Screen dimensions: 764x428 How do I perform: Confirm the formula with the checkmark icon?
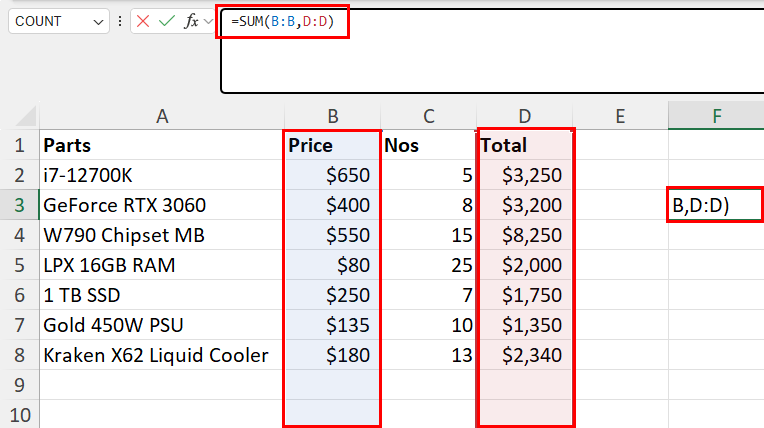167,21
